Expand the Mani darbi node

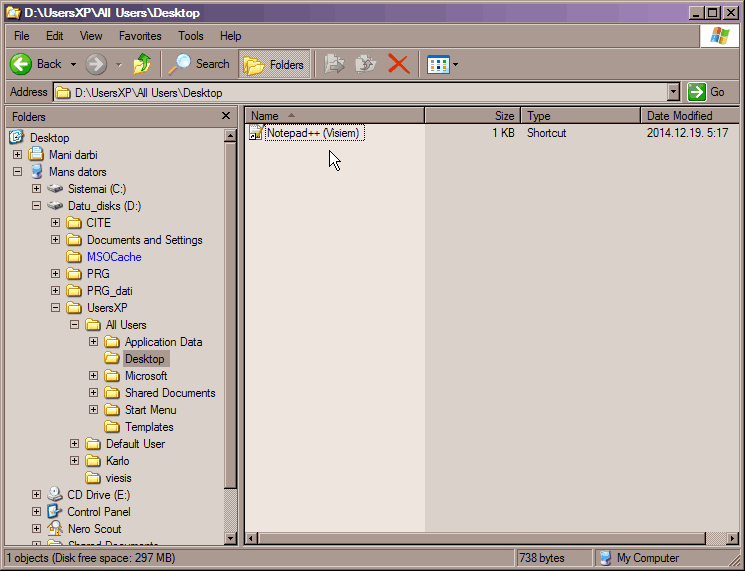point(18,155)
